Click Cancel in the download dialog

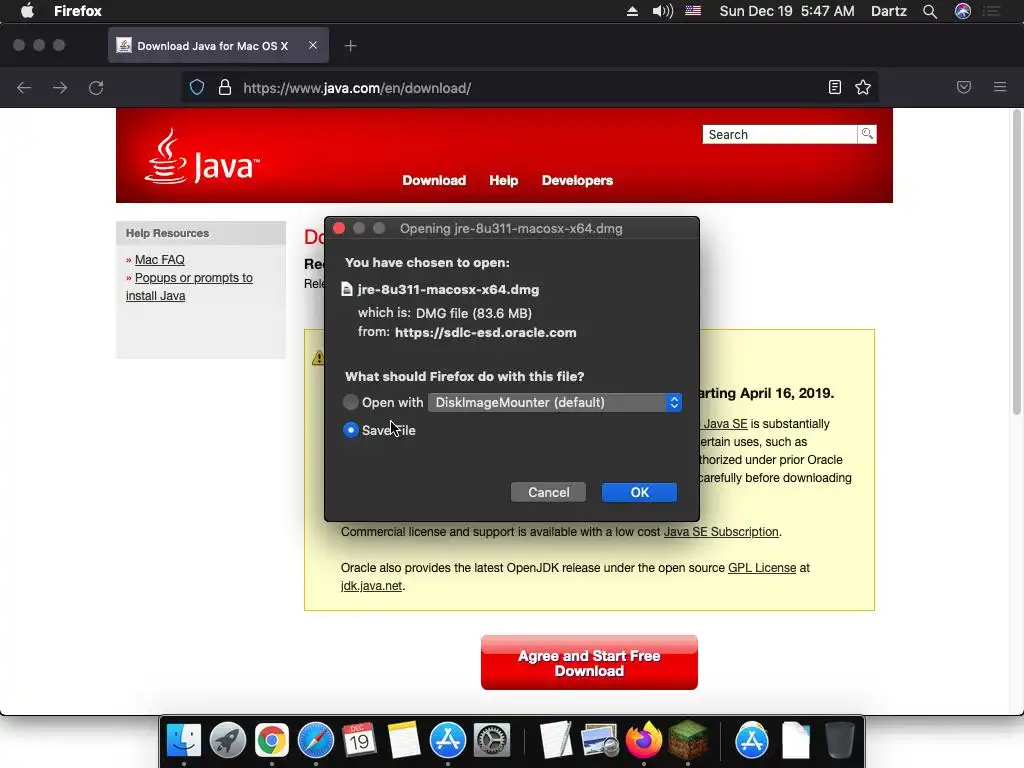click(549, 492)
